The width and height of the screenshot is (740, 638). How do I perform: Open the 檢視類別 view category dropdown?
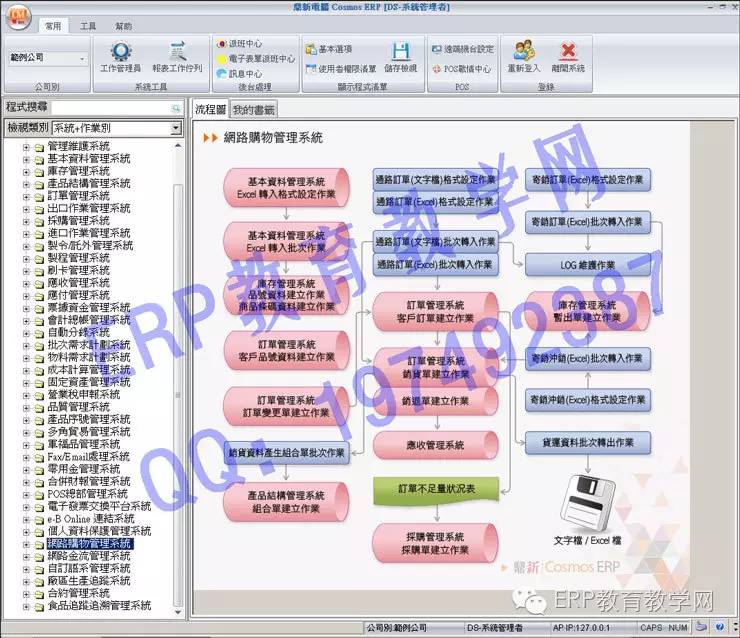pos(176,128)
